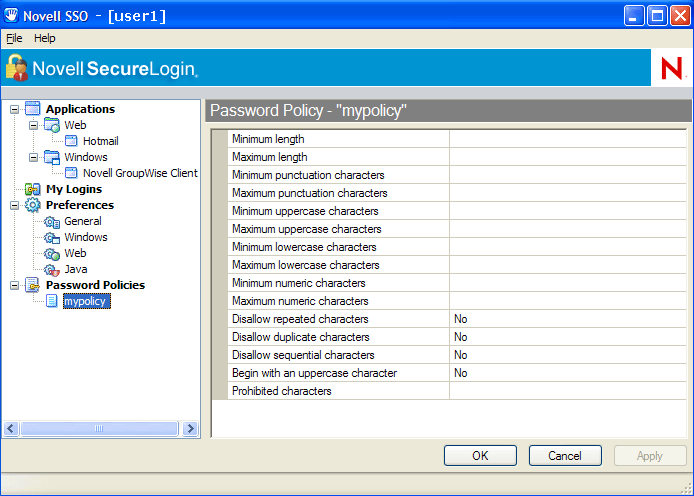Click the "Disallow sequential characters" row label
694x496 pixels.
pyautogui.click(x=303, y=355)
